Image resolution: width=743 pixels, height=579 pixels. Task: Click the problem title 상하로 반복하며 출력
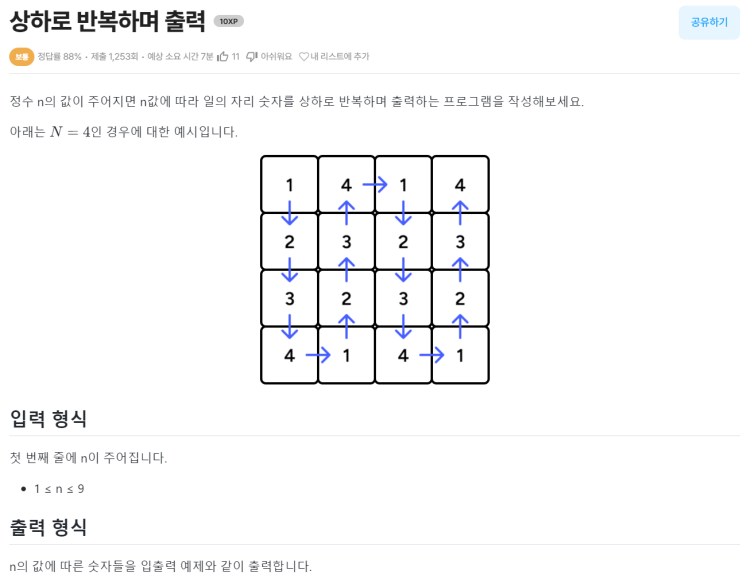107,21
